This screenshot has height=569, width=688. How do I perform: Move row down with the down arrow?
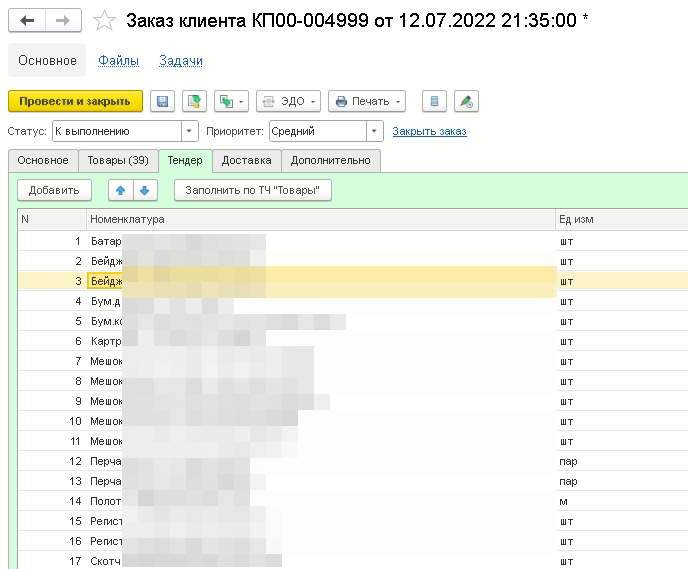tap(144, 190)
